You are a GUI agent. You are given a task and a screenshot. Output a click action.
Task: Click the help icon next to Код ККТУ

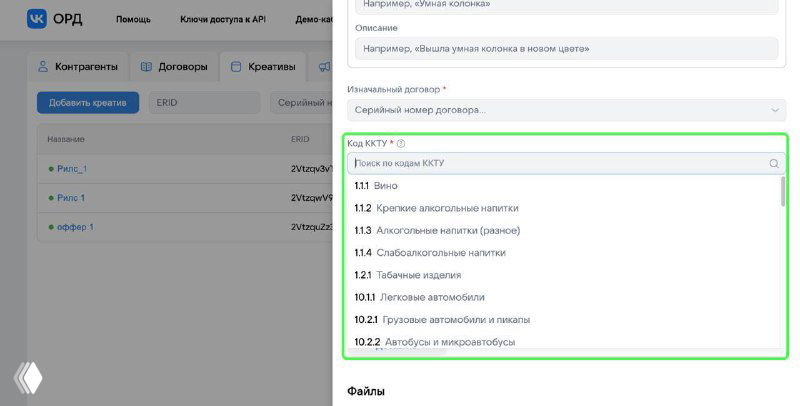(x=401, y=144)
